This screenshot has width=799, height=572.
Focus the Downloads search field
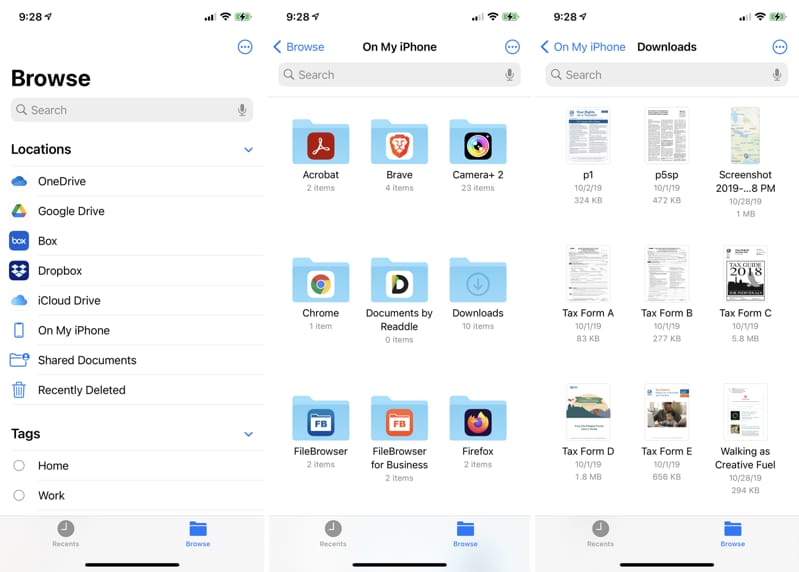tap(667, 75)
